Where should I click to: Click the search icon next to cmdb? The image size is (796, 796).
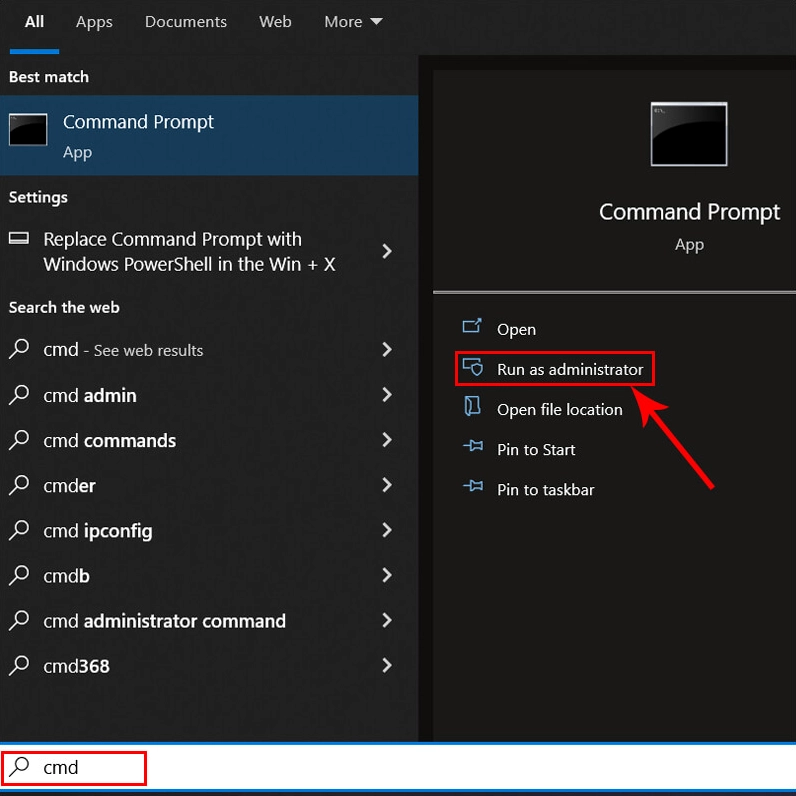click(x=19, y=575)
